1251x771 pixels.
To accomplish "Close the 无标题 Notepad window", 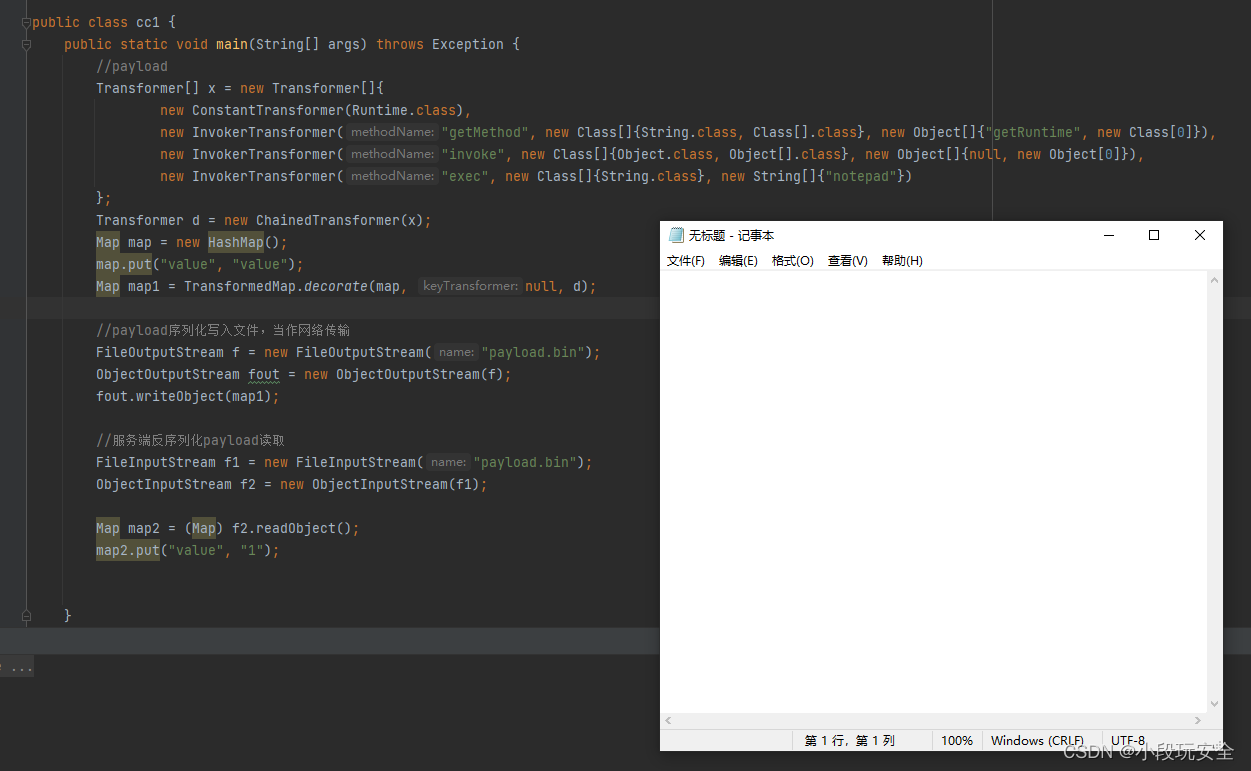I will [x=1200, y=235].
